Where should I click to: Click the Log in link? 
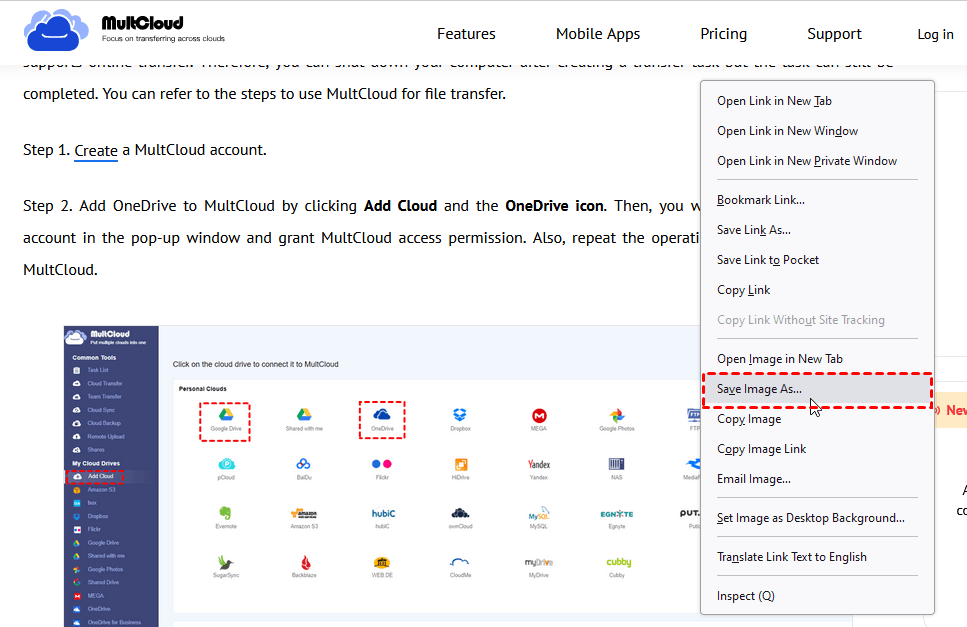(935, 35)
